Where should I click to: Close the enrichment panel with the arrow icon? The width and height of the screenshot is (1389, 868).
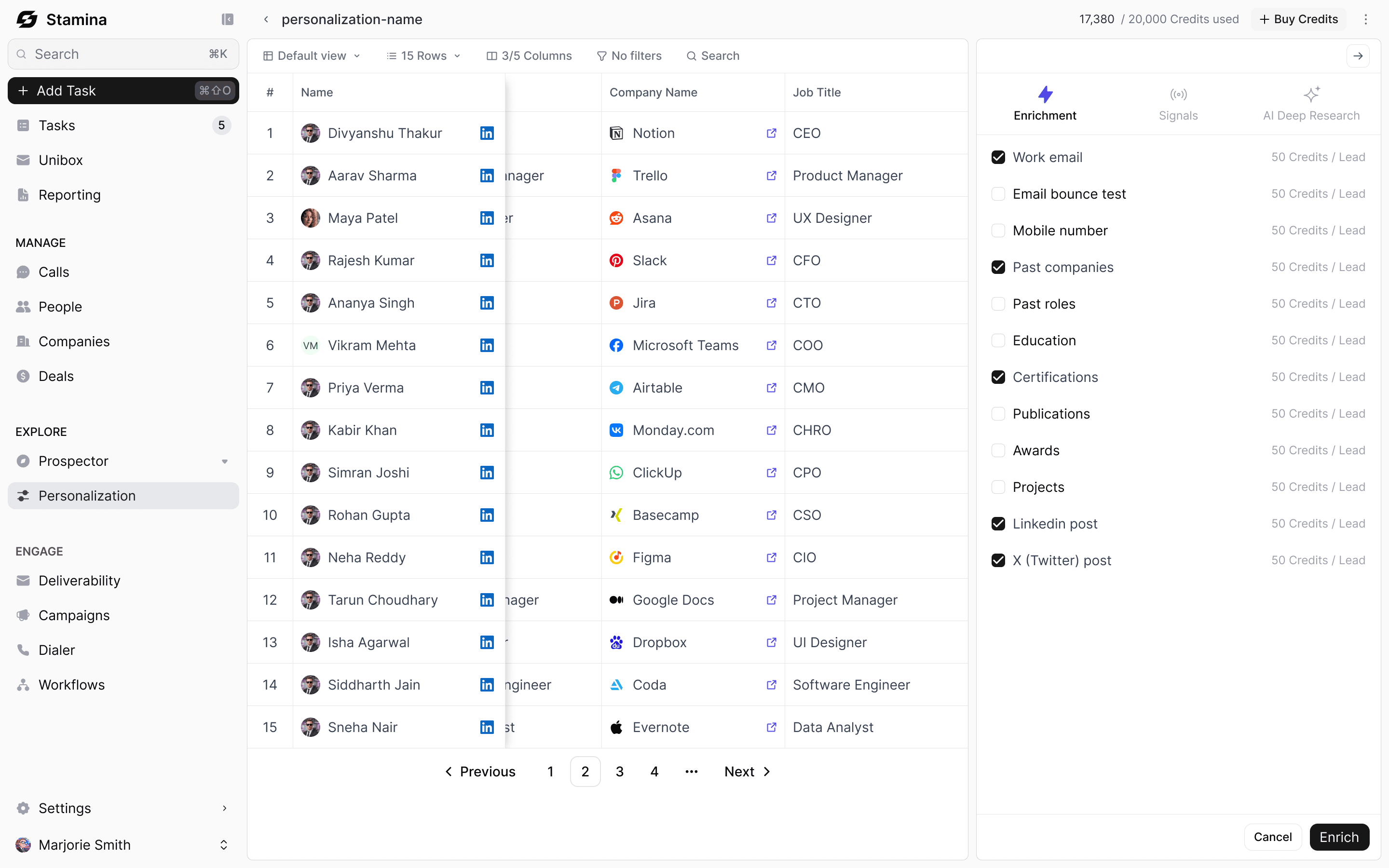[1358, 55]
